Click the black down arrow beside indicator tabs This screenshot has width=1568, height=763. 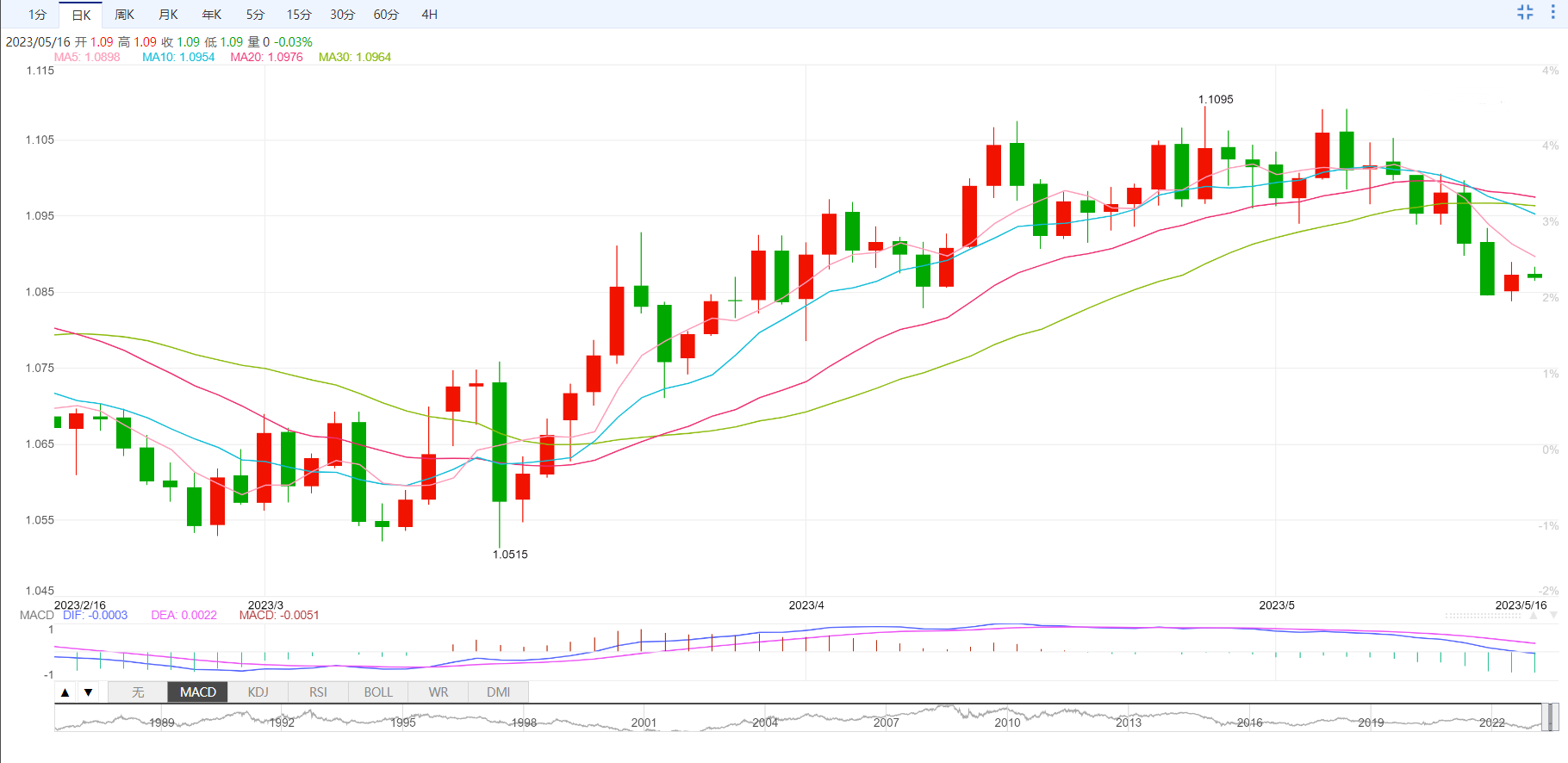pyautogui.click(x=88, y=692)
